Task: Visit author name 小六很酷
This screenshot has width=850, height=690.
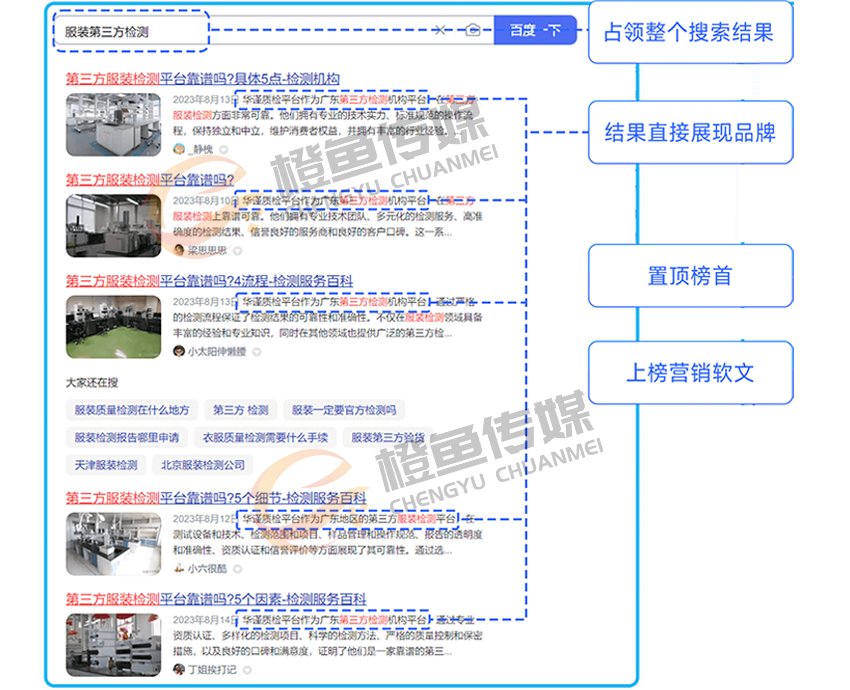Action: (x=207, y=569)
